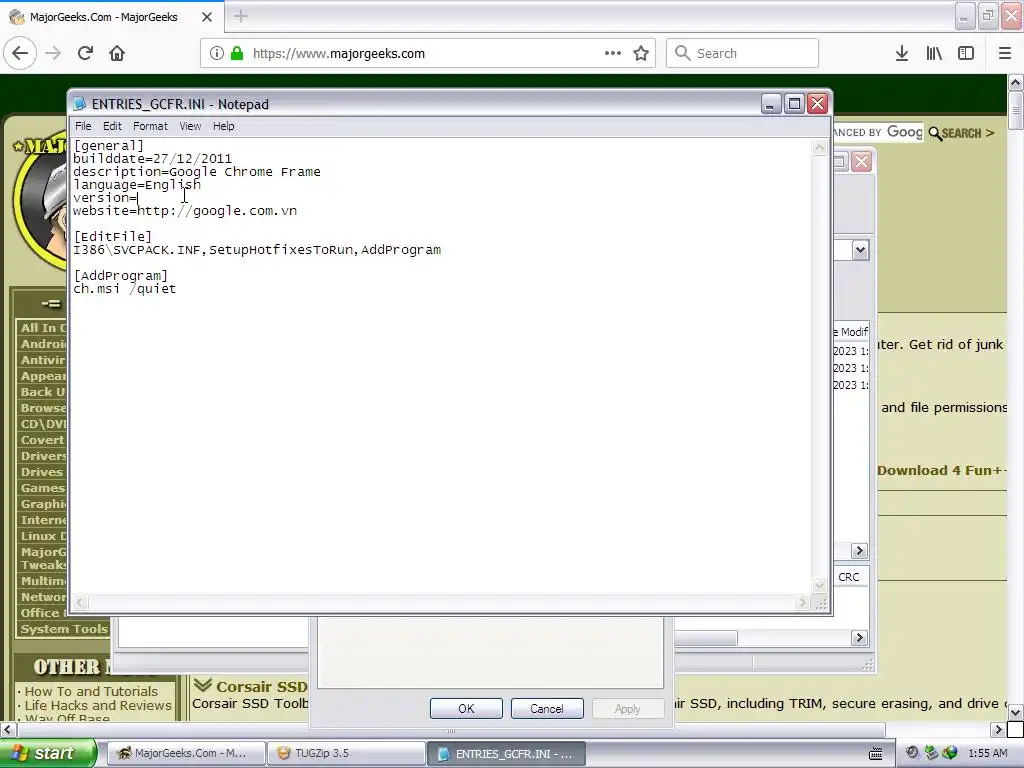1024x768 pixels.
Task: Click OK in the background dialog
Action: tap(466, 709)
